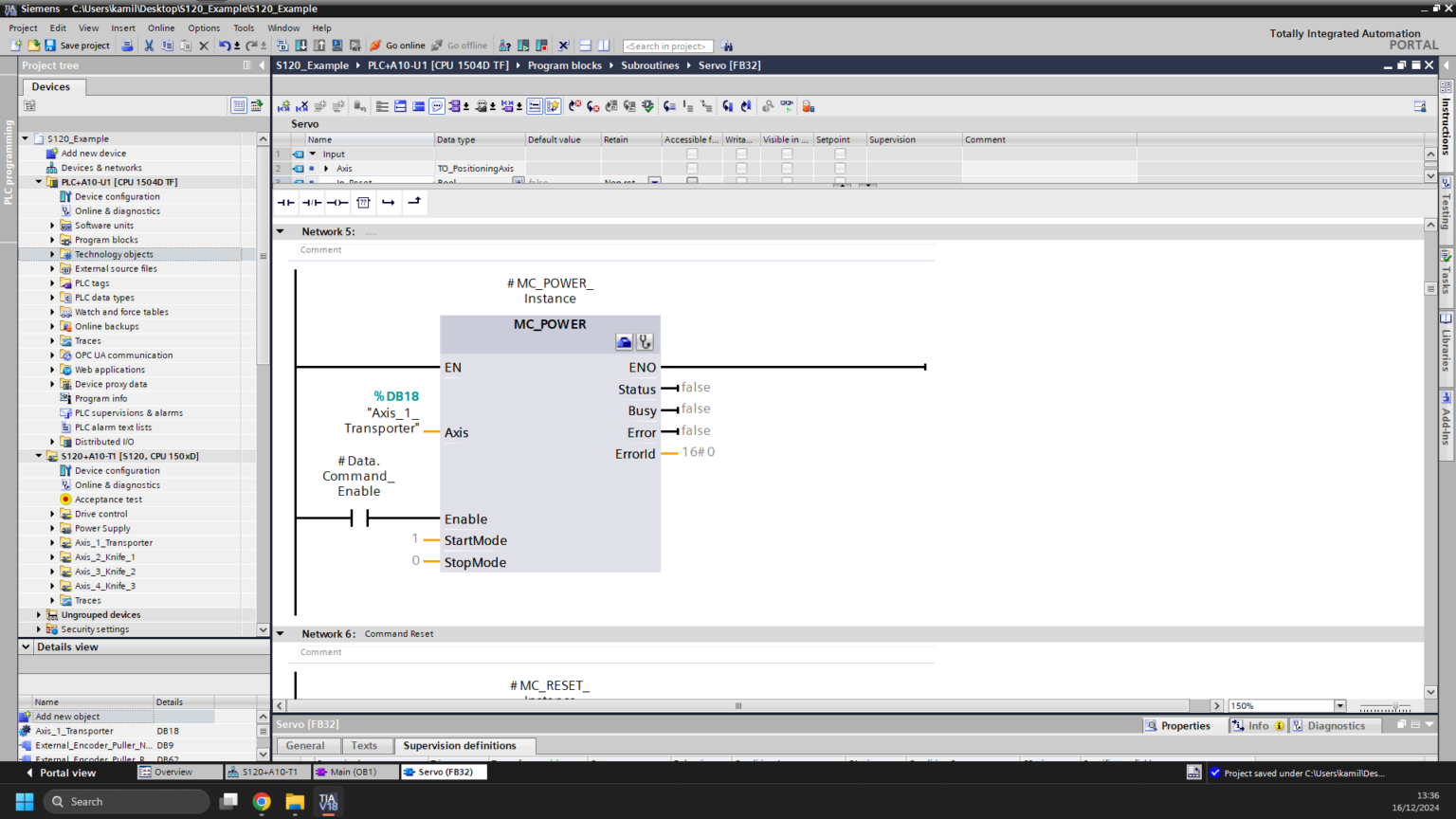Open the MC_POWER diagnostics icon
The width and height of the screenshot is (1456, 819).
click(645, 342)
